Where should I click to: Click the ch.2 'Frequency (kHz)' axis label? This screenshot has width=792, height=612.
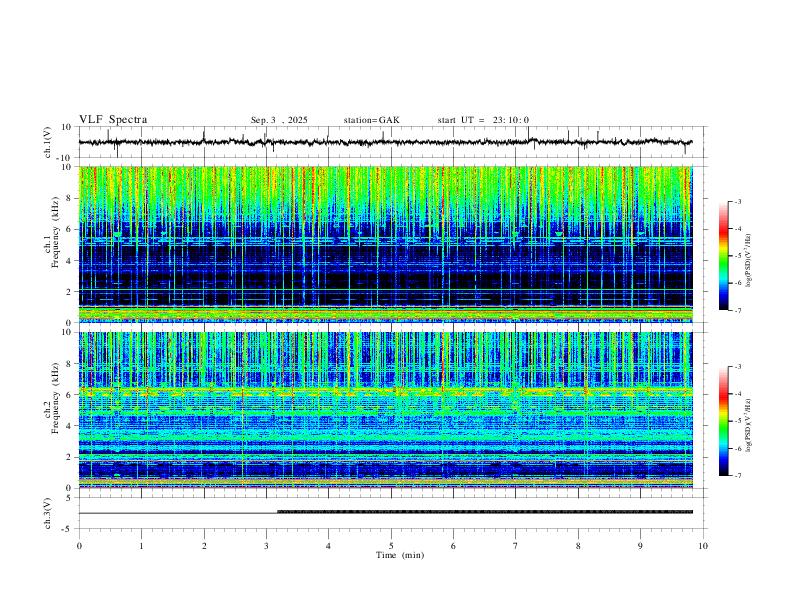55,398
